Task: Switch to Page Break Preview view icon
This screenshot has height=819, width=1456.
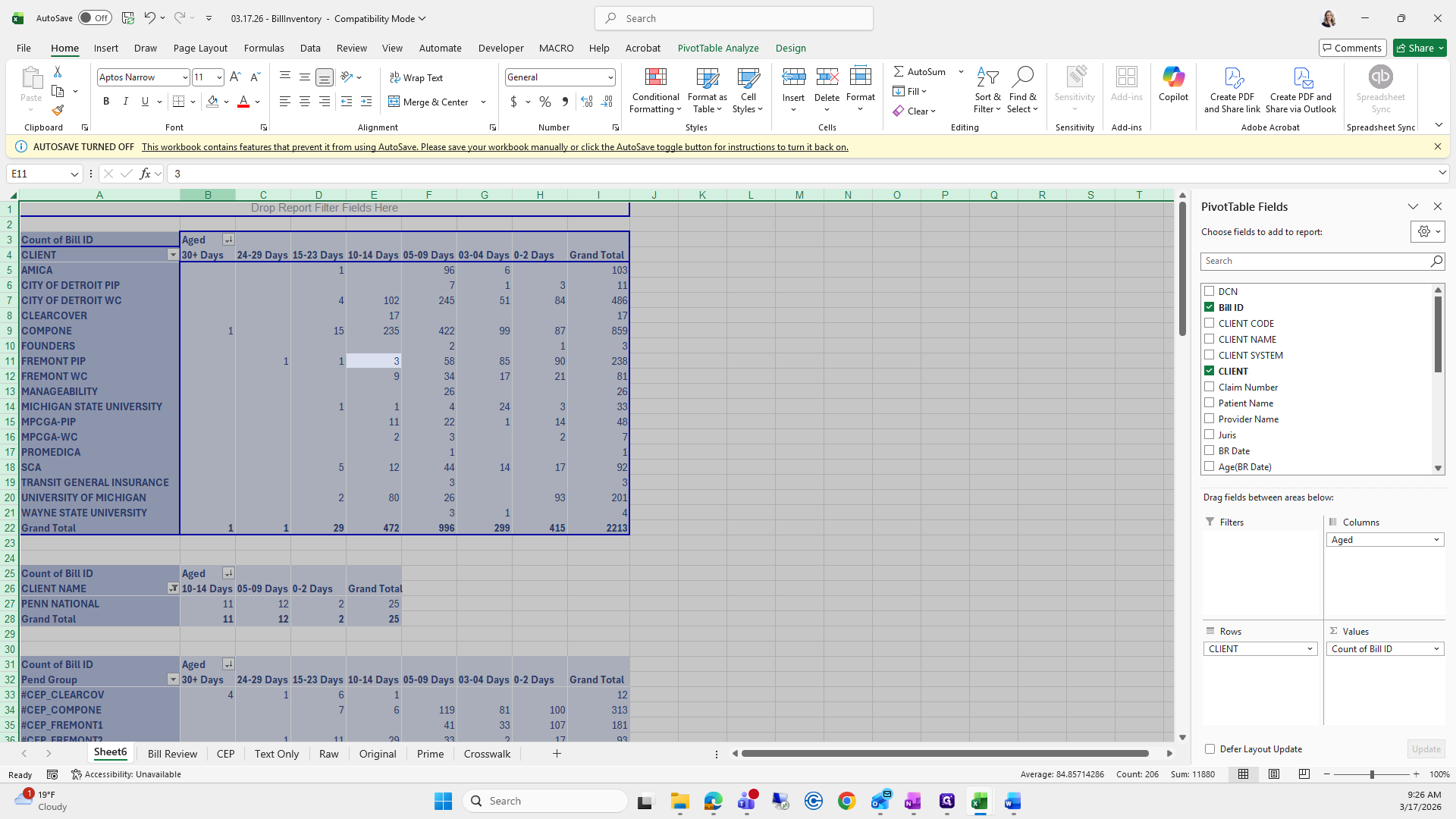Action: point(1304,774)
